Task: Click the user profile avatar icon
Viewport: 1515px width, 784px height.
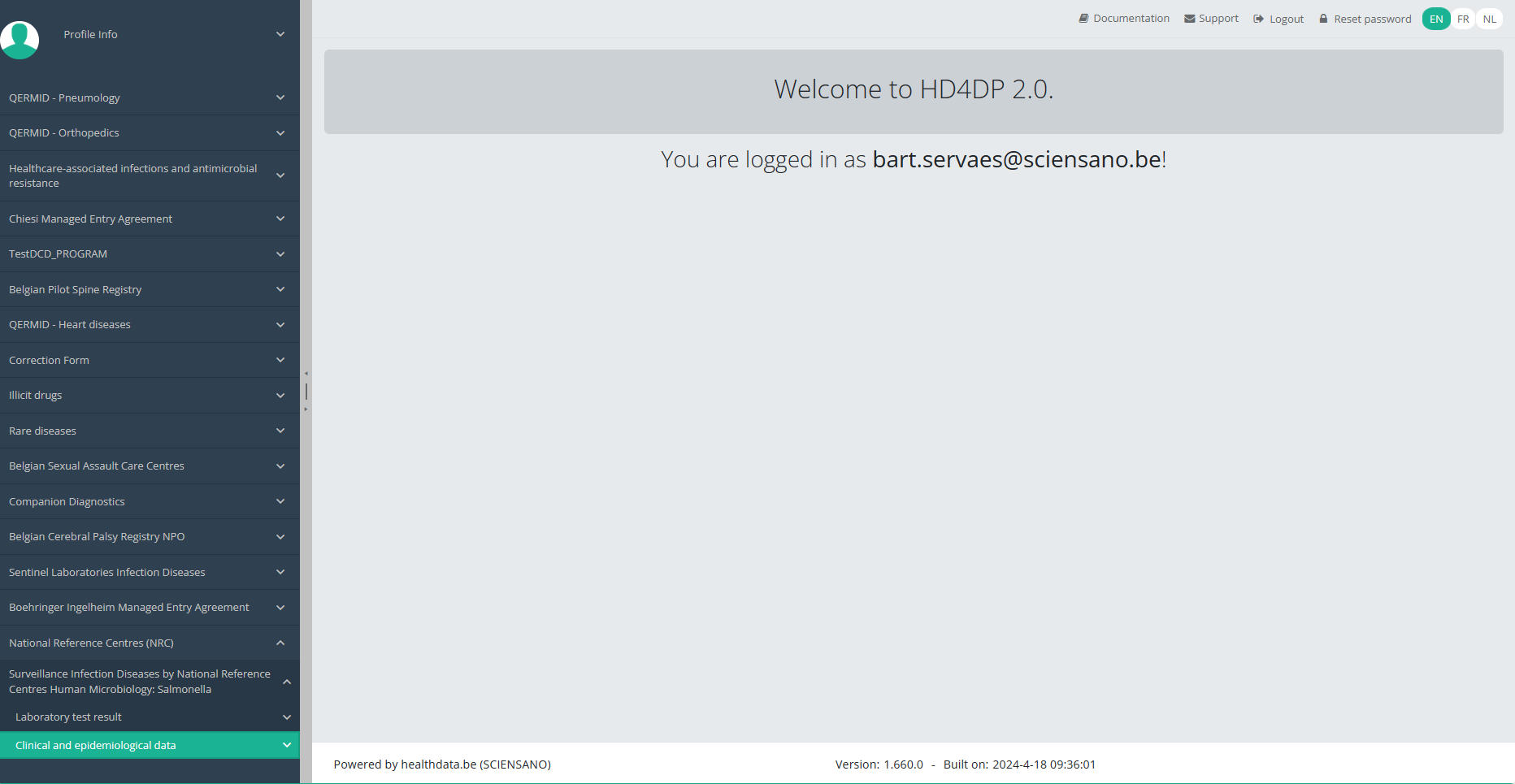Action: [20, 39]
